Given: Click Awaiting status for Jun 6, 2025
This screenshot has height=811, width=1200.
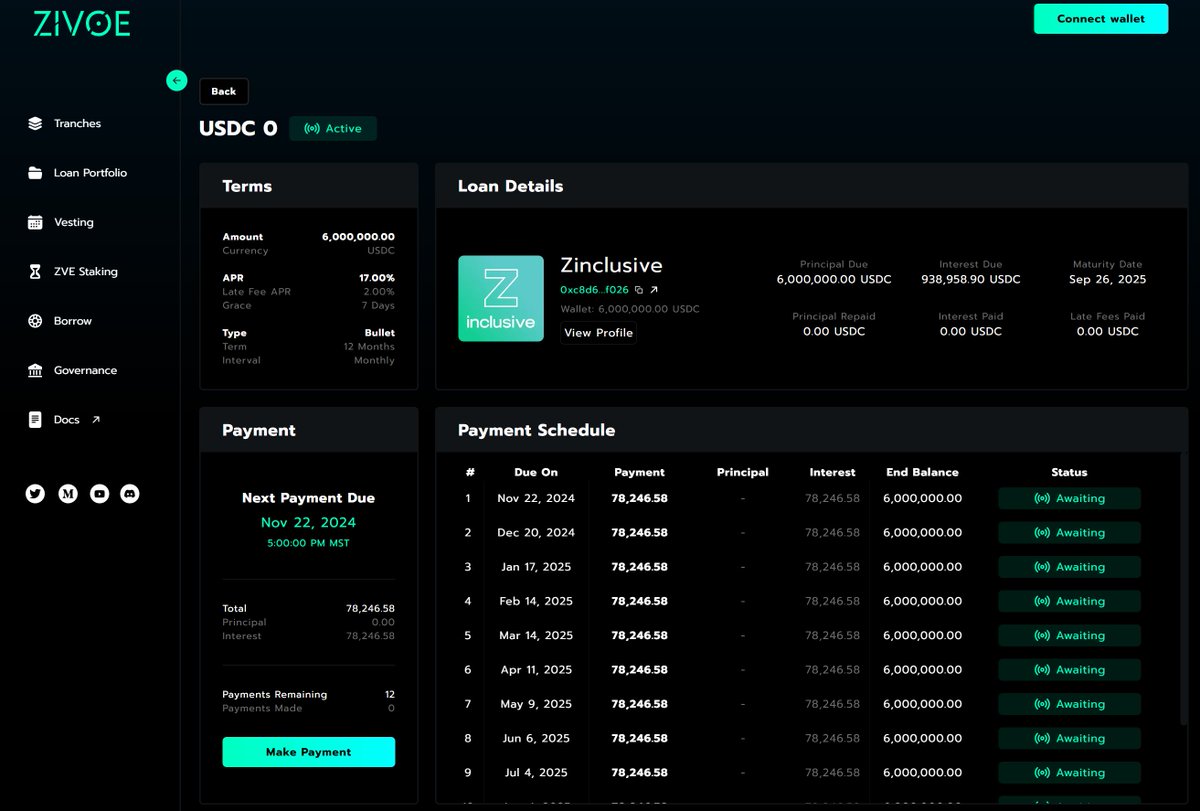Looking at the screenshot, I should tap(1069, 738).
